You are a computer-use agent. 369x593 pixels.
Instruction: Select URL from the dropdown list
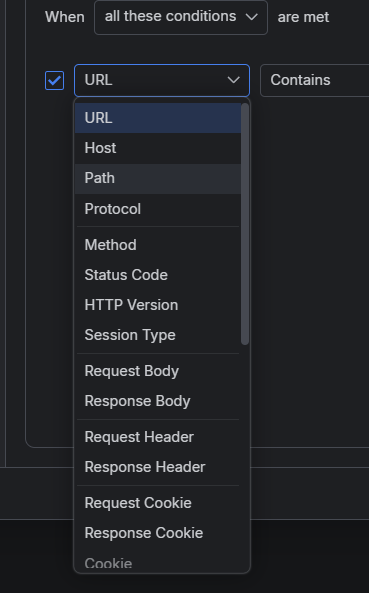pyautogui.click(x=158, y=118)
